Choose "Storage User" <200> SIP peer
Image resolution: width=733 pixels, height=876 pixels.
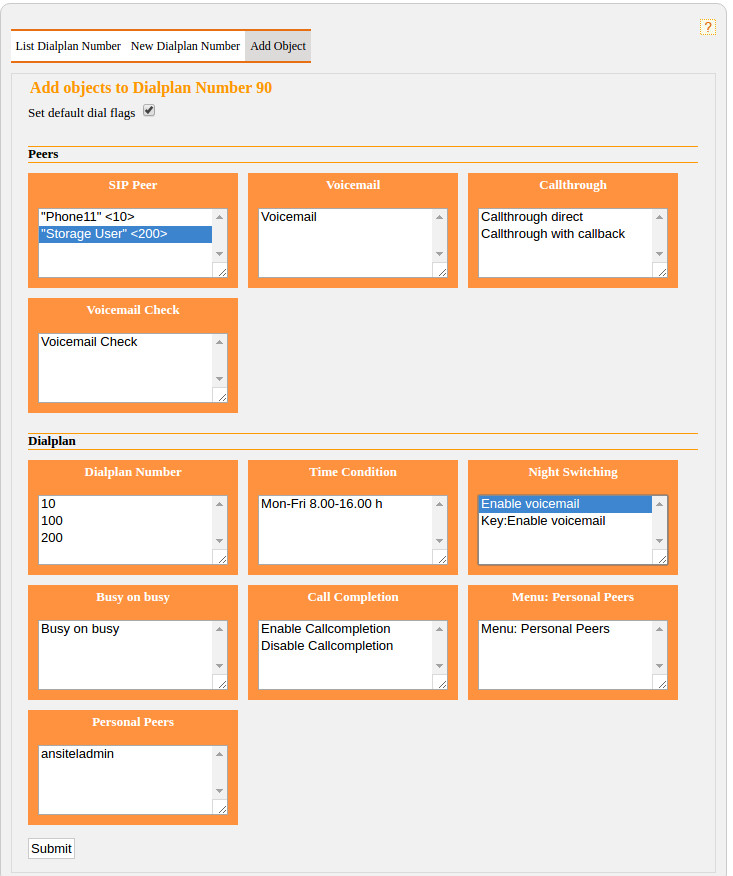click(103, 234)
